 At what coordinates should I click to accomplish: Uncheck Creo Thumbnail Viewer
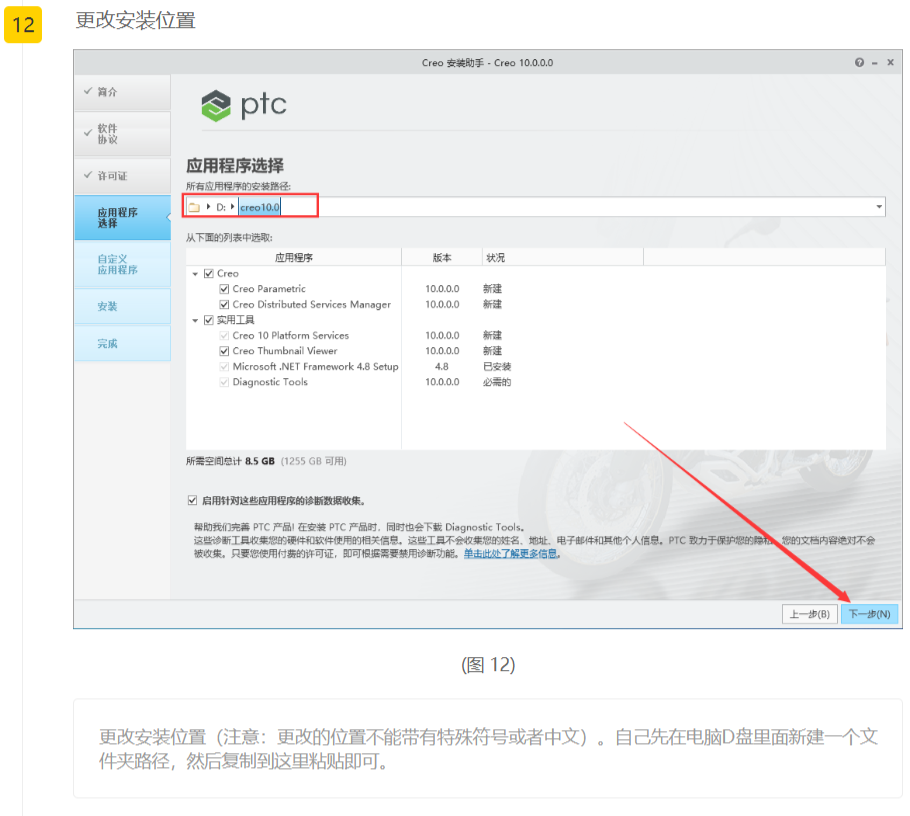[224, 351]
